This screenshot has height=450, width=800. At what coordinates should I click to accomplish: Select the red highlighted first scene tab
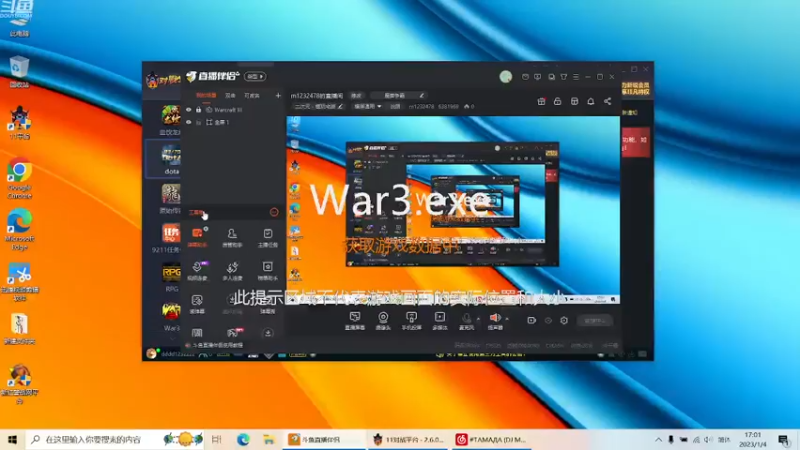tap(206, 95)
